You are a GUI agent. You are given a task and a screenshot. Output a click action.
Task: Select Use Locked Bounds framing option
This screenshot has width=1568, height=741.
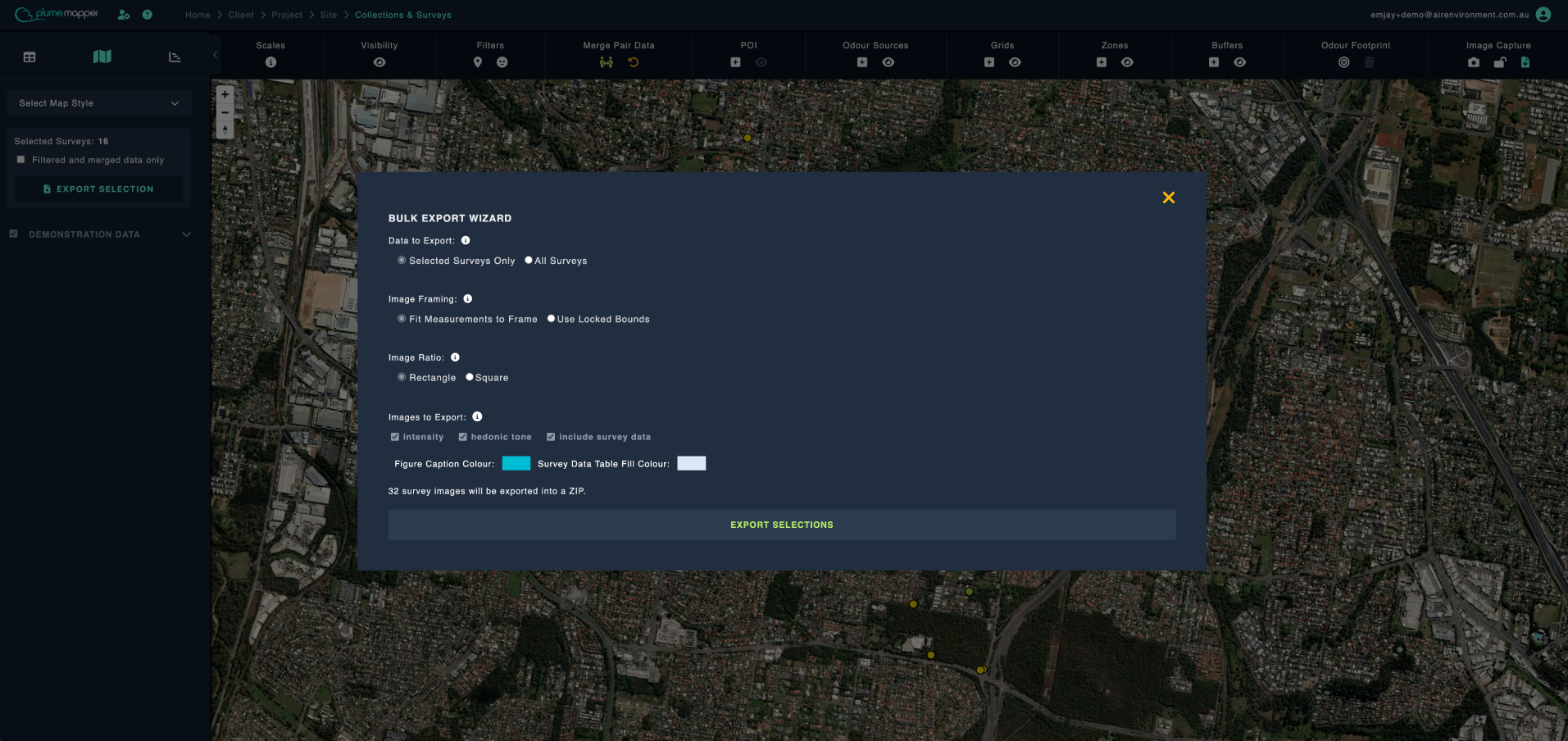point(551,318)
